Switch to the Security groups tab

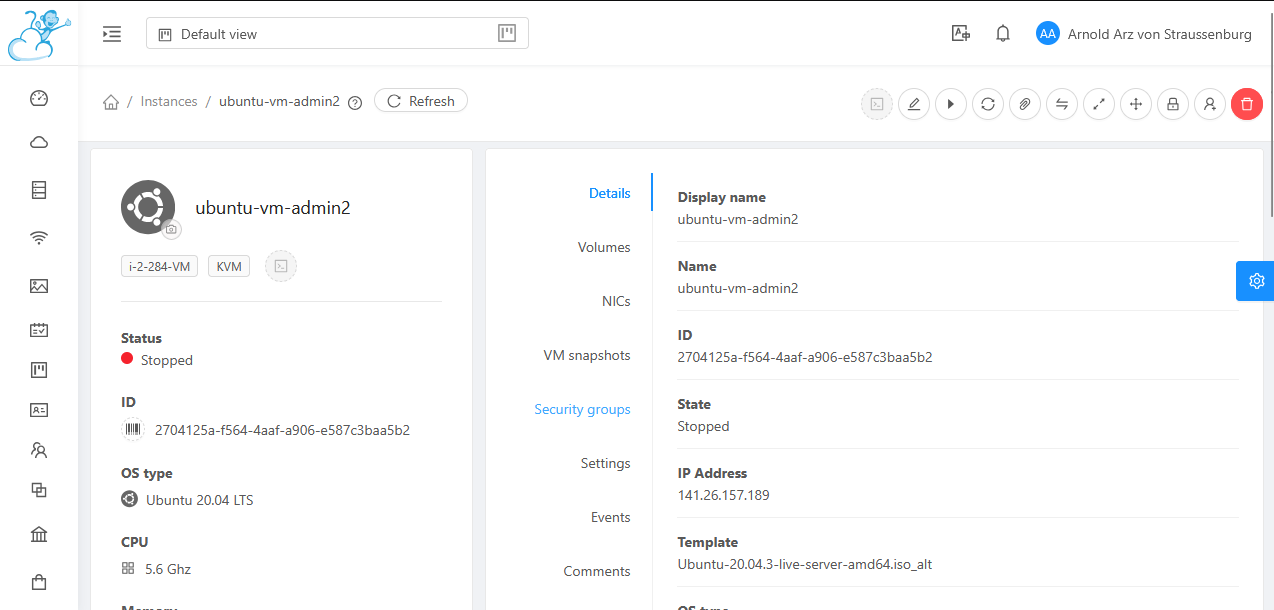pyautogui.click(x=582, y=409)
